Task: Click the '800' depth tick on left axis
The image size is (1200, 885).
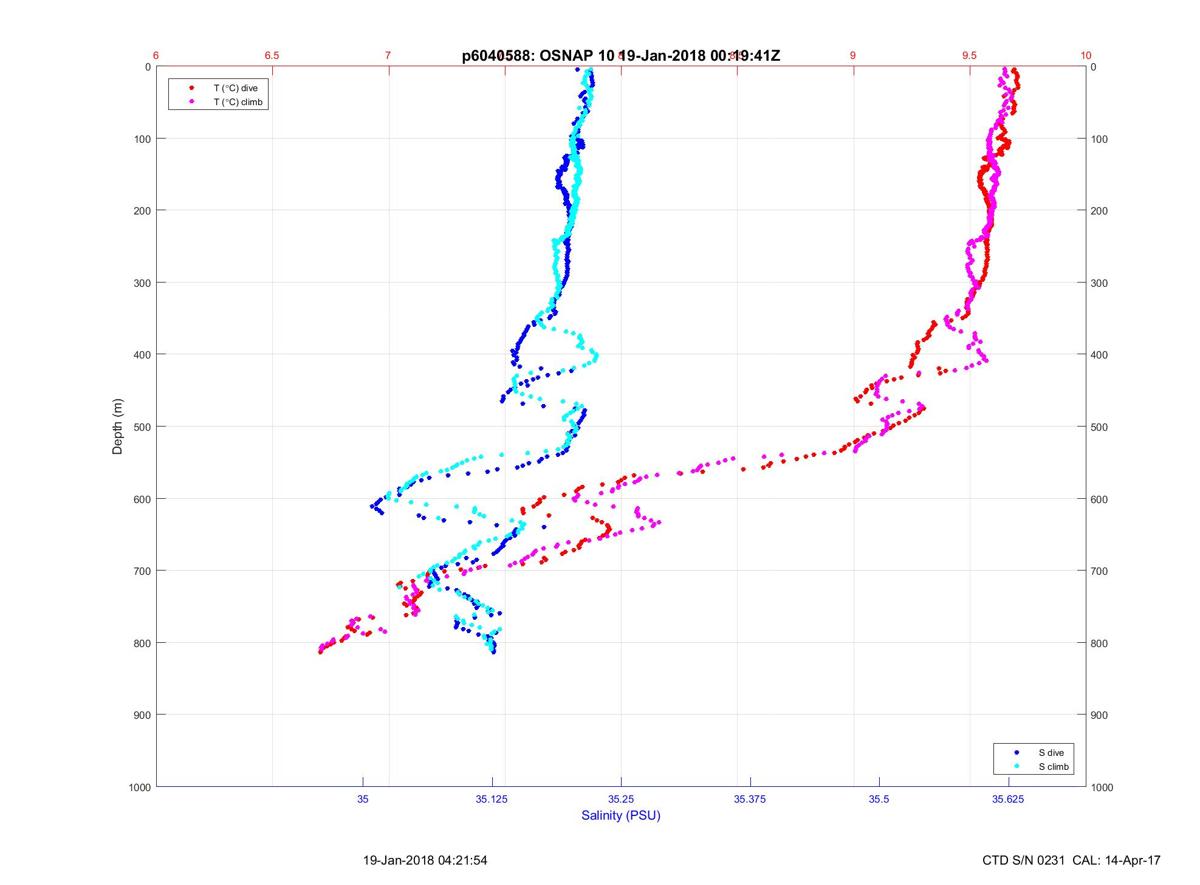Action: (140, 643)
